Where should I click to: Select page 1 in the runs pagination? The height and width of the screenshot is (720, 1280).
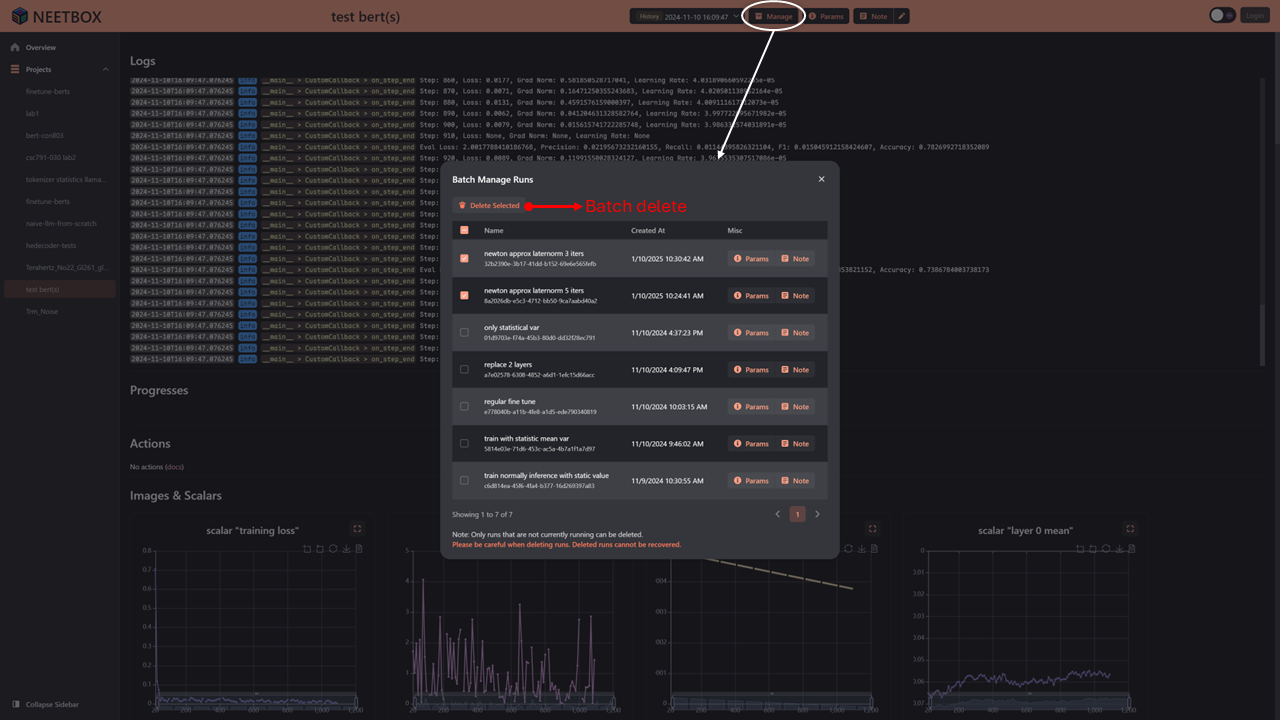[797, 513]
